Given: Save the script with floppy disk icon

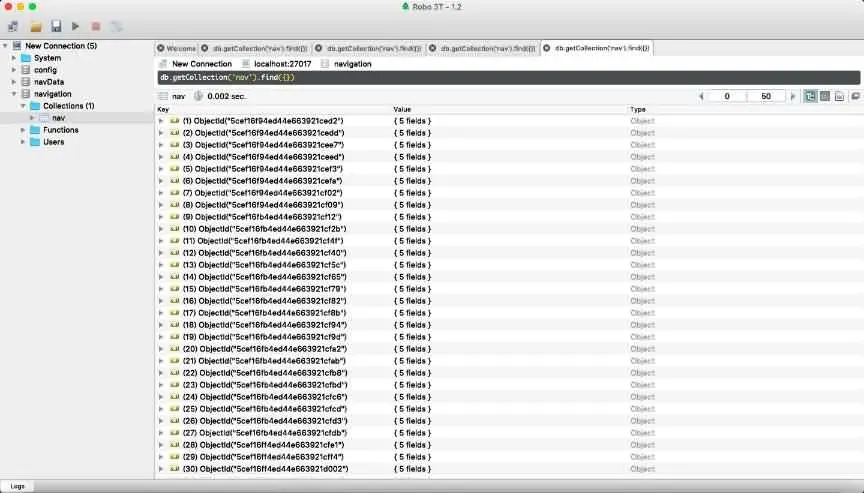Looking at the screenshot, I should pyautogui.click(x=56, y=26).
